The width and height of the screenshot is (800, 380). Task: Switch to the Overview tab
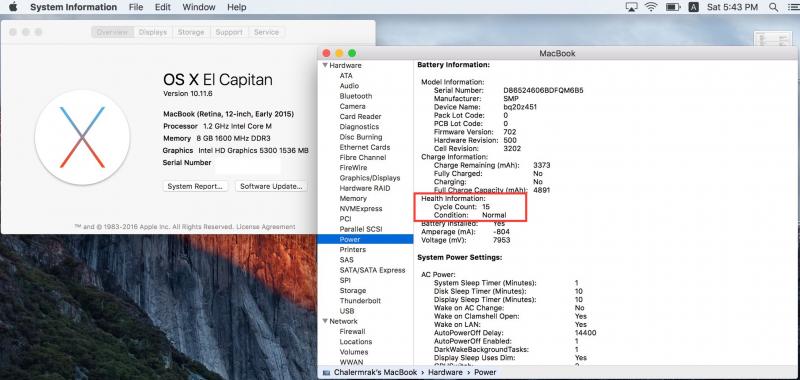(112, 32)
